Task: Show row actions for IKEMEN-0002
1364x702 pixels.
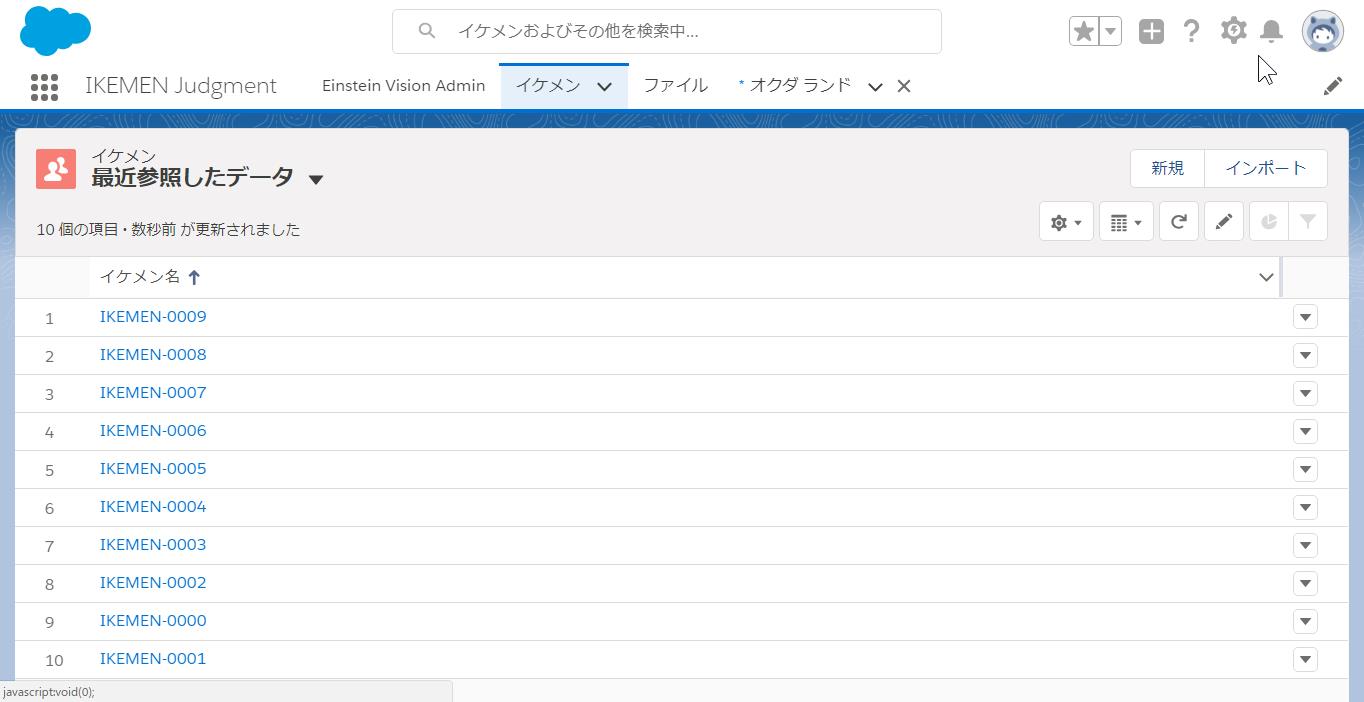Action: click(x=1305, y=583)
